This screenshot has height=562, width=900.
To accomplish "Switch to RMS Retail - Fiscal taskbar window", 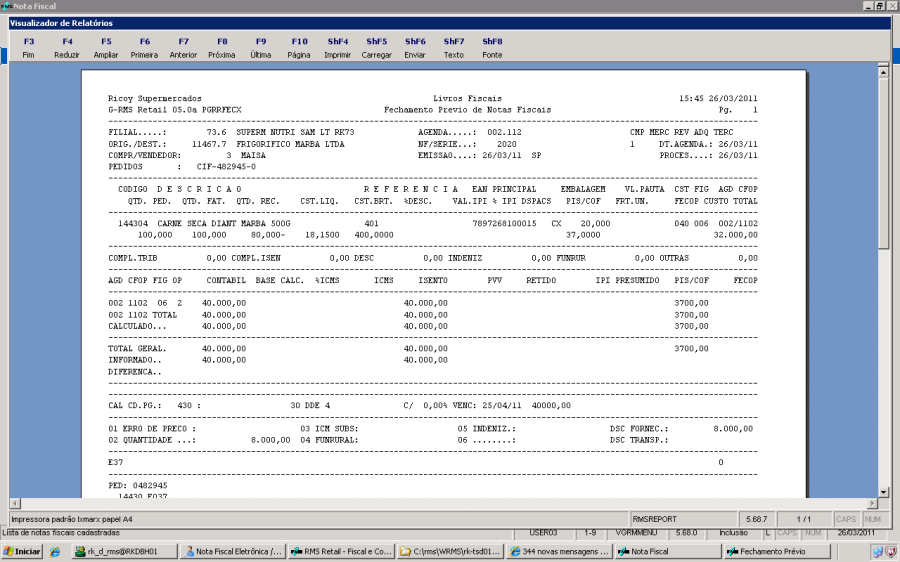I will click(340, 551).
